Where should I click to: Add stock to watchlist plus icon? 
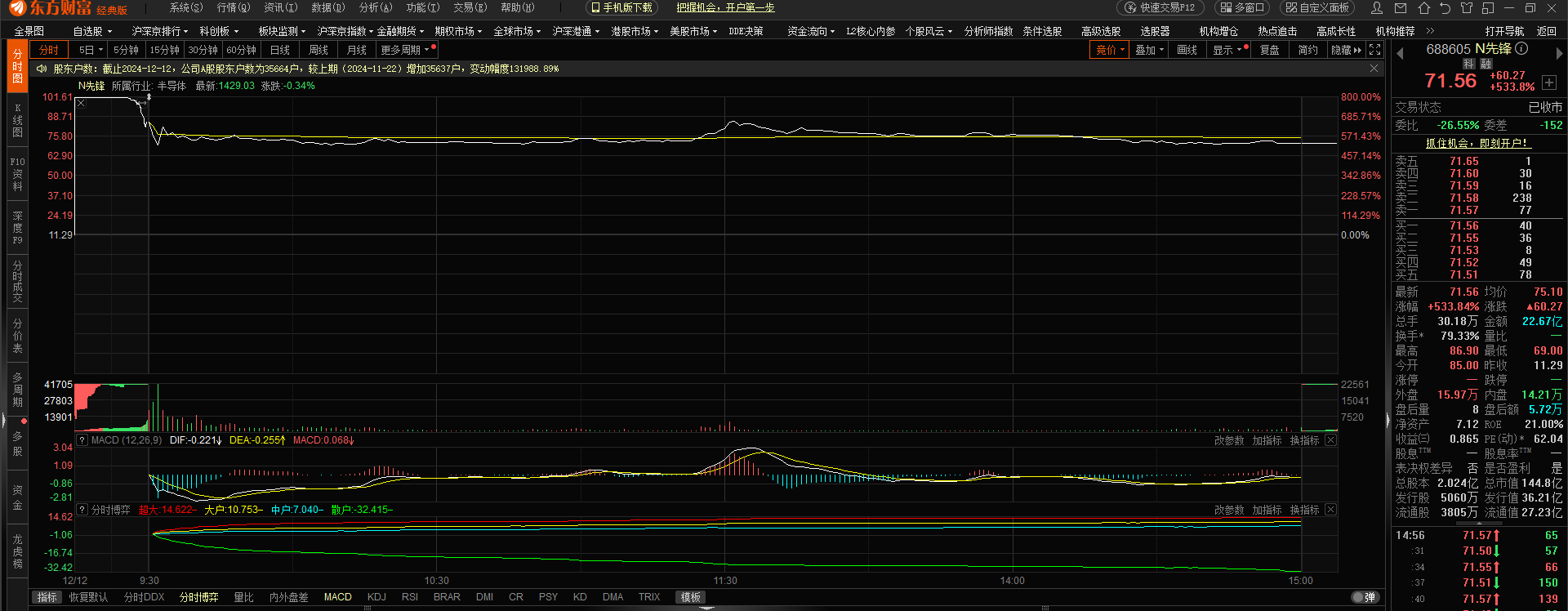[x=1549, y=83]
